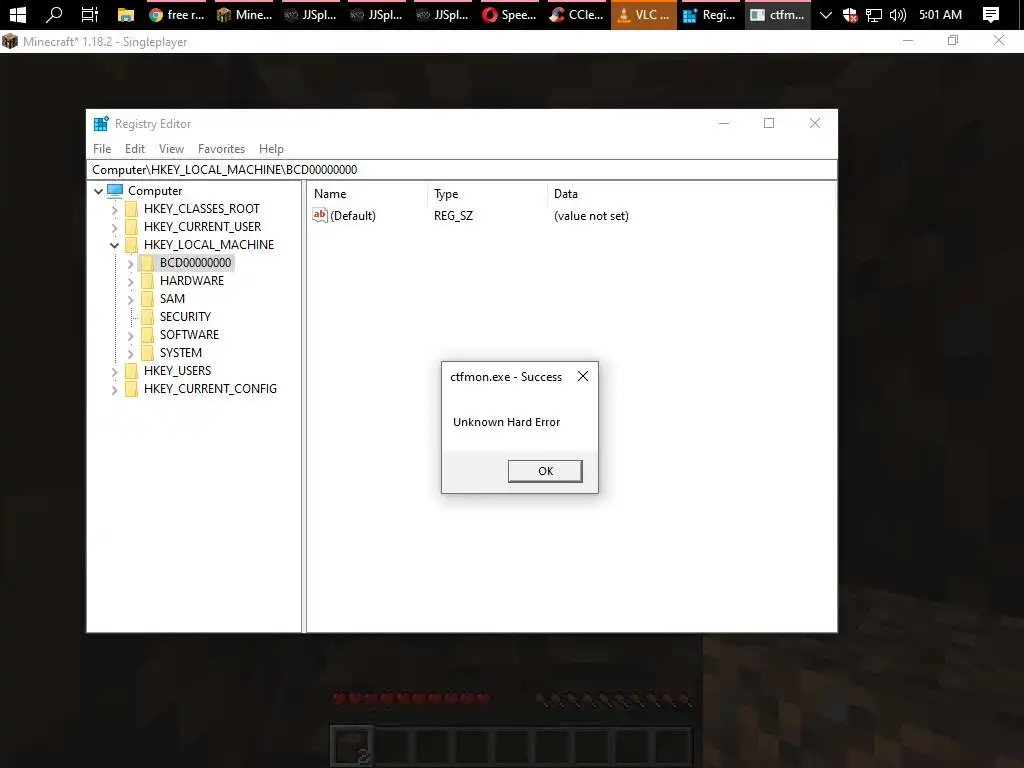Expand the SAM key chevron
The height and width of the screenshot is (768, 1024).
130,300
